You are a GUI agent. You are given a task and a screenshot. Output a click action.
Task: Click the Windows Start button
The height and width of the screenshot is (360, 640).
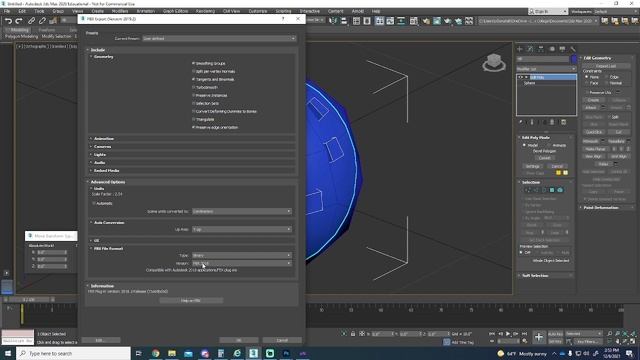tap(8, 353)
